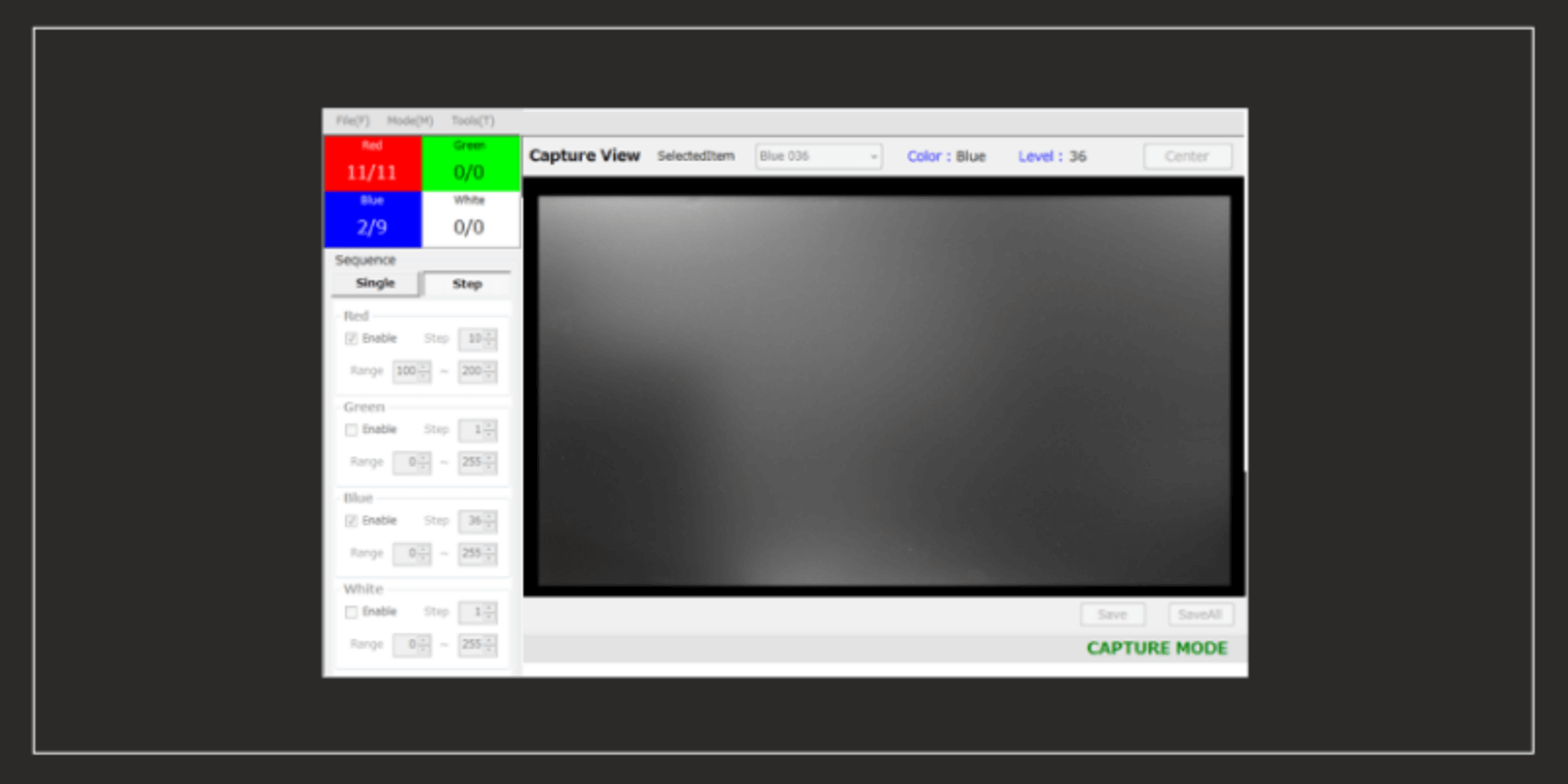The image size is (1568, 784).
Task: Open the Tools(T) menu
Action: coord(472,121)
